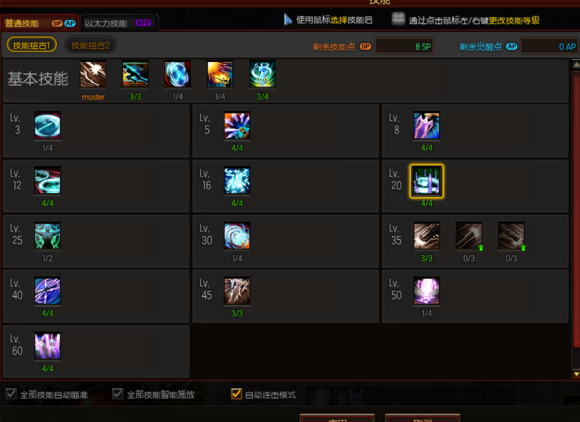The image size is (580, 422).
Task: Click the master-level basic skill icon
Action: pyautogui.click(x=93, y=74)
